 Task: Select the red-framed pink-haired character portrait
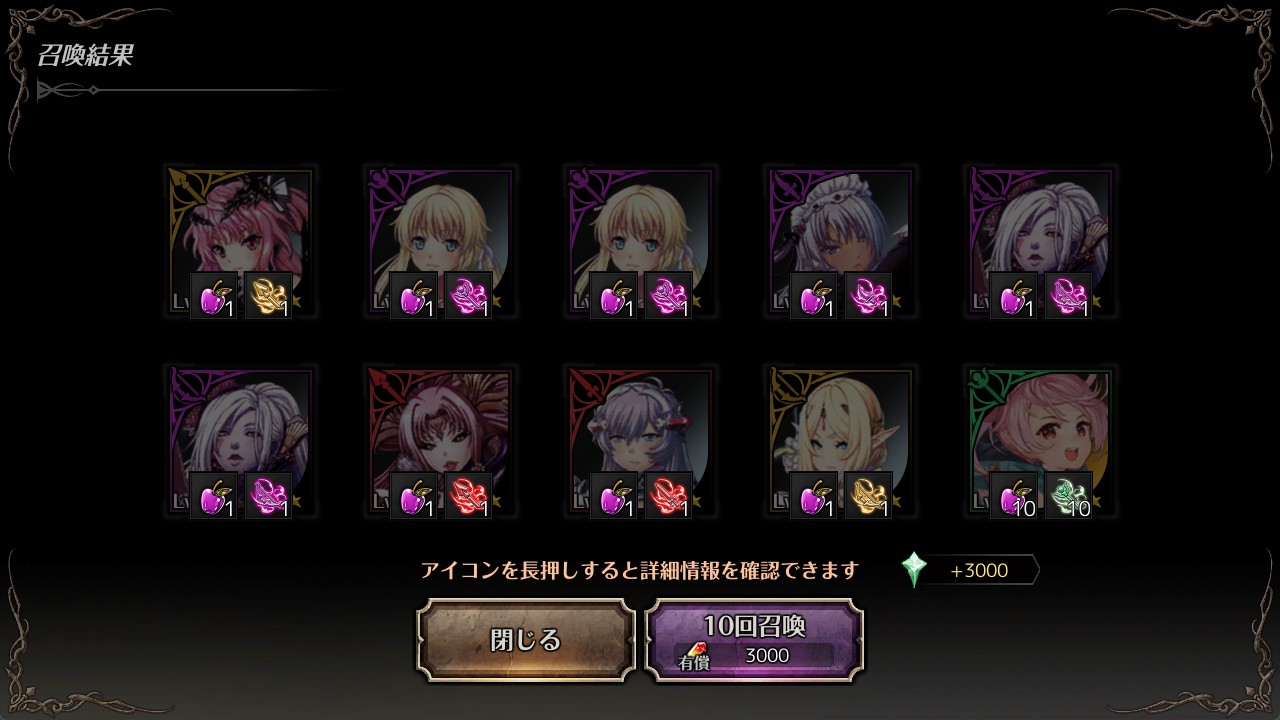click(440, 442)
